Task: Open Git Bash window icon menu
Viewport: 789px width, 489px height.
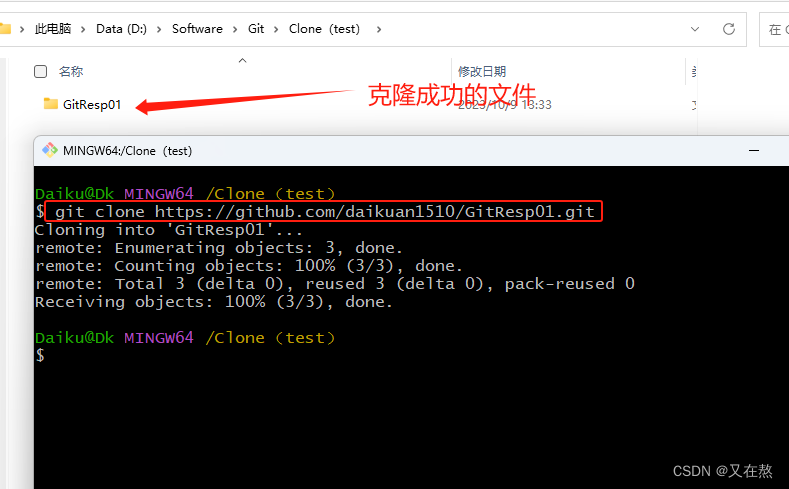Action: [50, 150]
